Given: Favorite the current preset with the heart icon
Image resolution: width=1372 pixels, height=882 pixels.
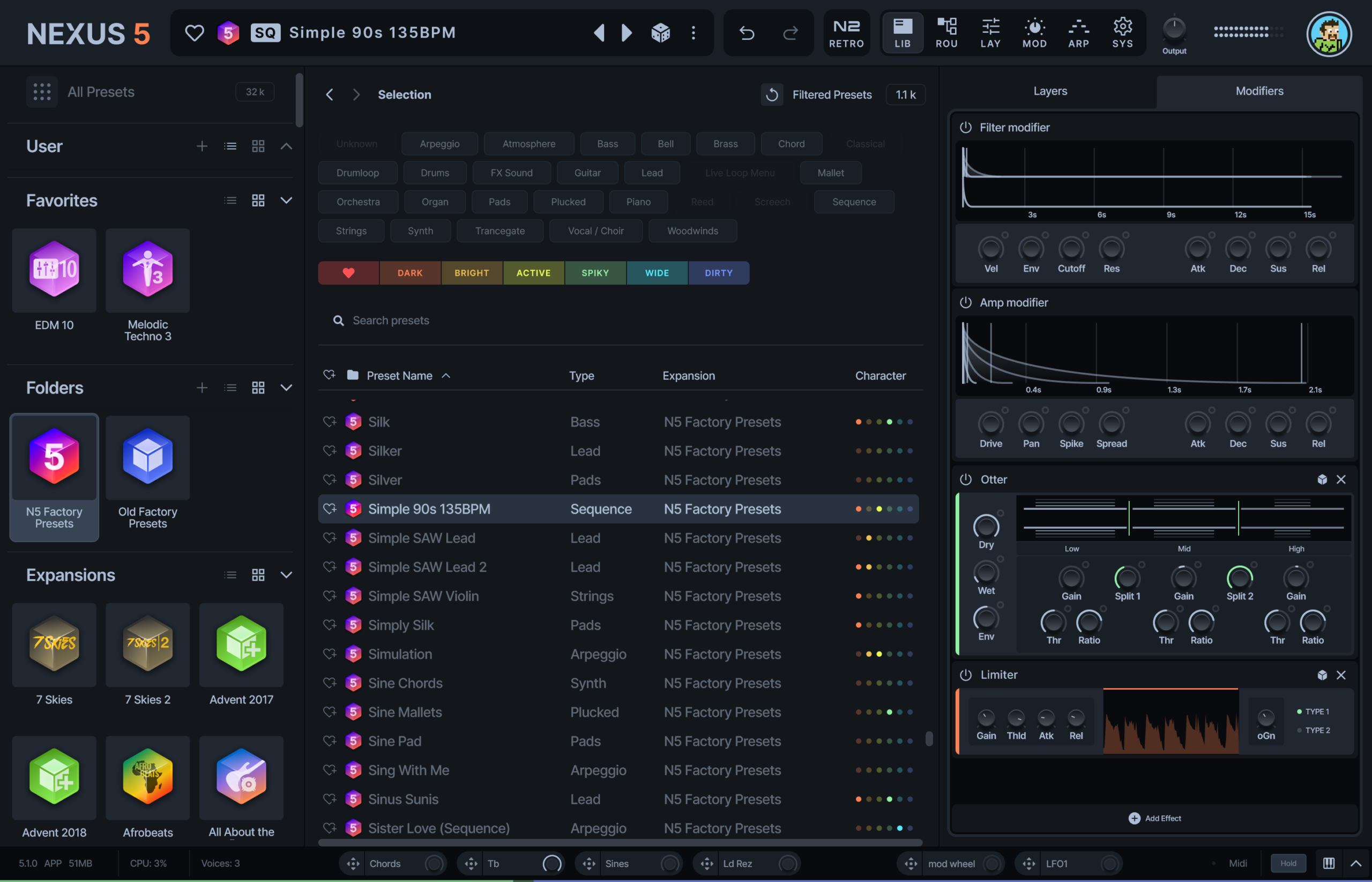Looking at the screenshot, I should 194,33.
